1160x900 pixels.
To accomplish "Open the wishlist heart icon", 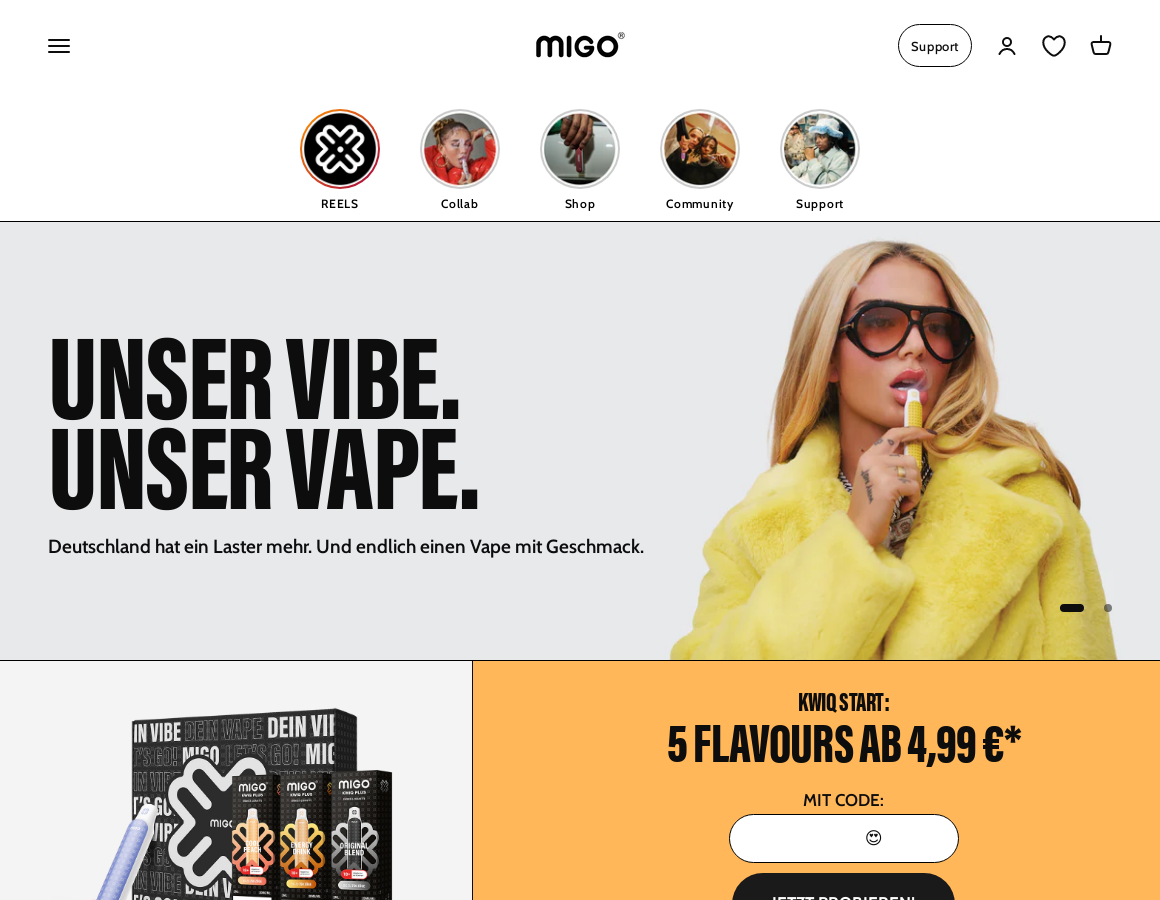I will click(1053, 46).
